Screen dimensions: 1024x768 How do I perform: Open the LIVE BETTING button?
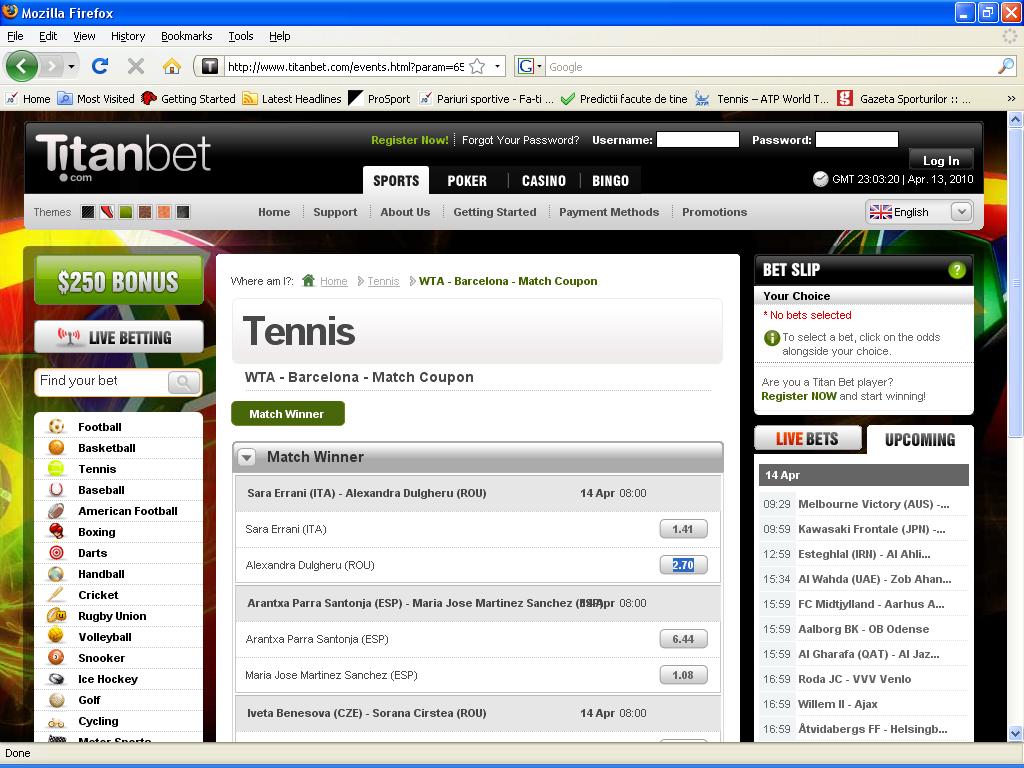click(118, 337)
